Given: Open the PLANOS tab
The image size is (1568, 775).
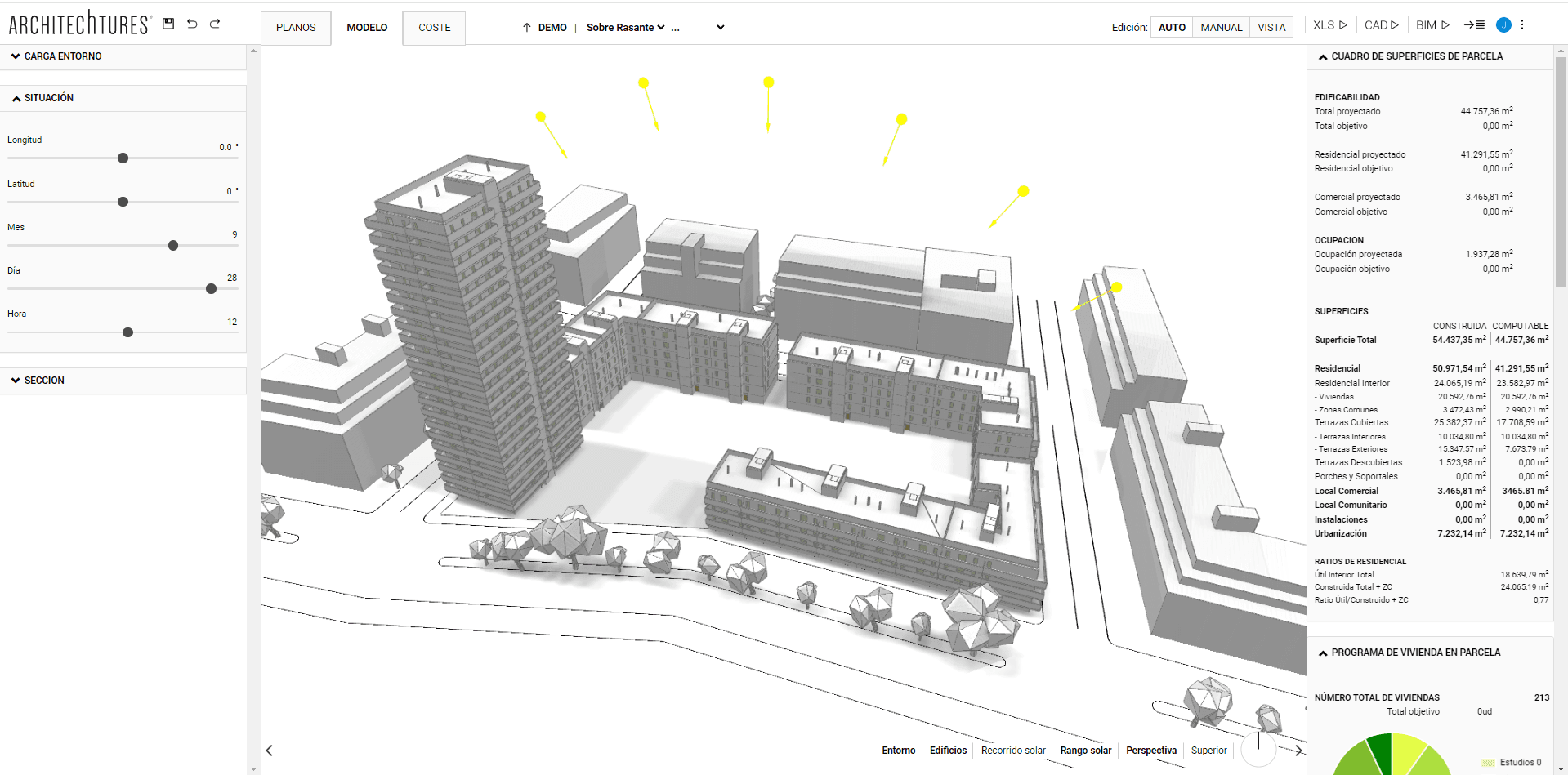Looking at the screenshot, I should tap(295, 27).
